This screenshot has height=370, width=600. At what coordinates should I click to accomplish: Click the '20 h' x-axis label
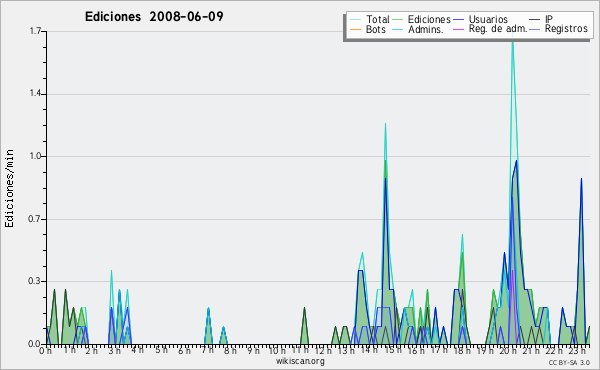pos(508,350)
